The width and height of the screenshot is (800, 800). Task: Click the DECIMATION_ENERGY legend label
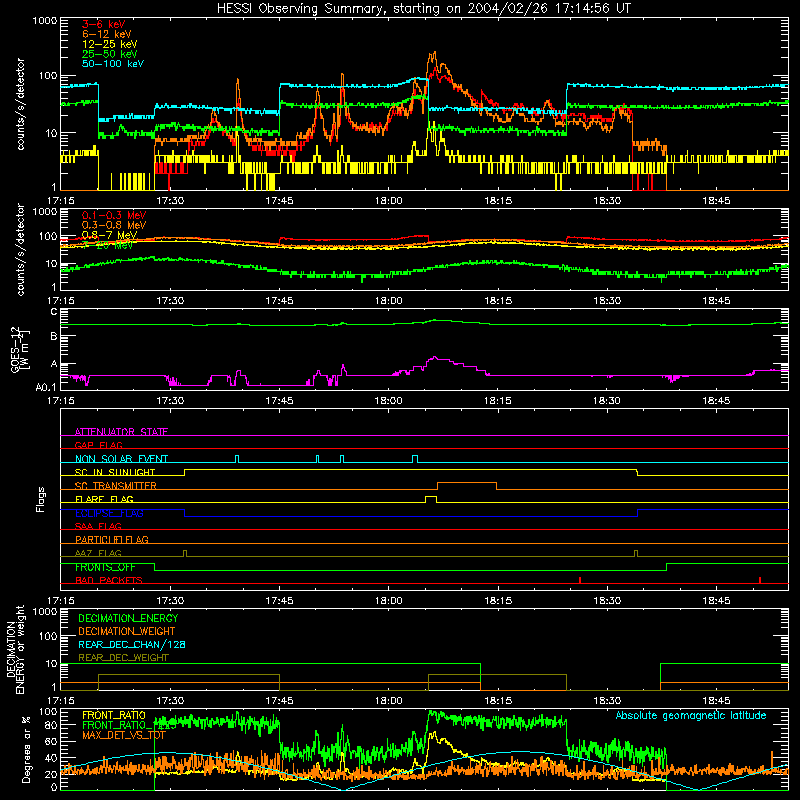point(128,618)
